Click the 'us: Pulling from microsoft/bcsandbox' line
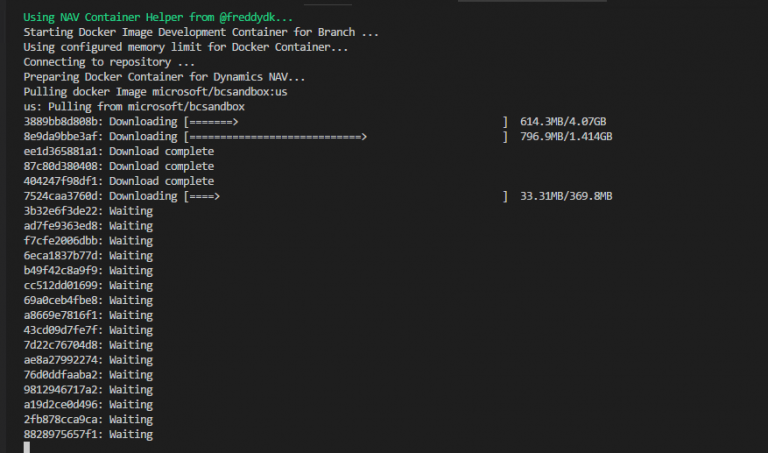The width and height of the screenshot is (768, 453). click(x=134, y=107)
